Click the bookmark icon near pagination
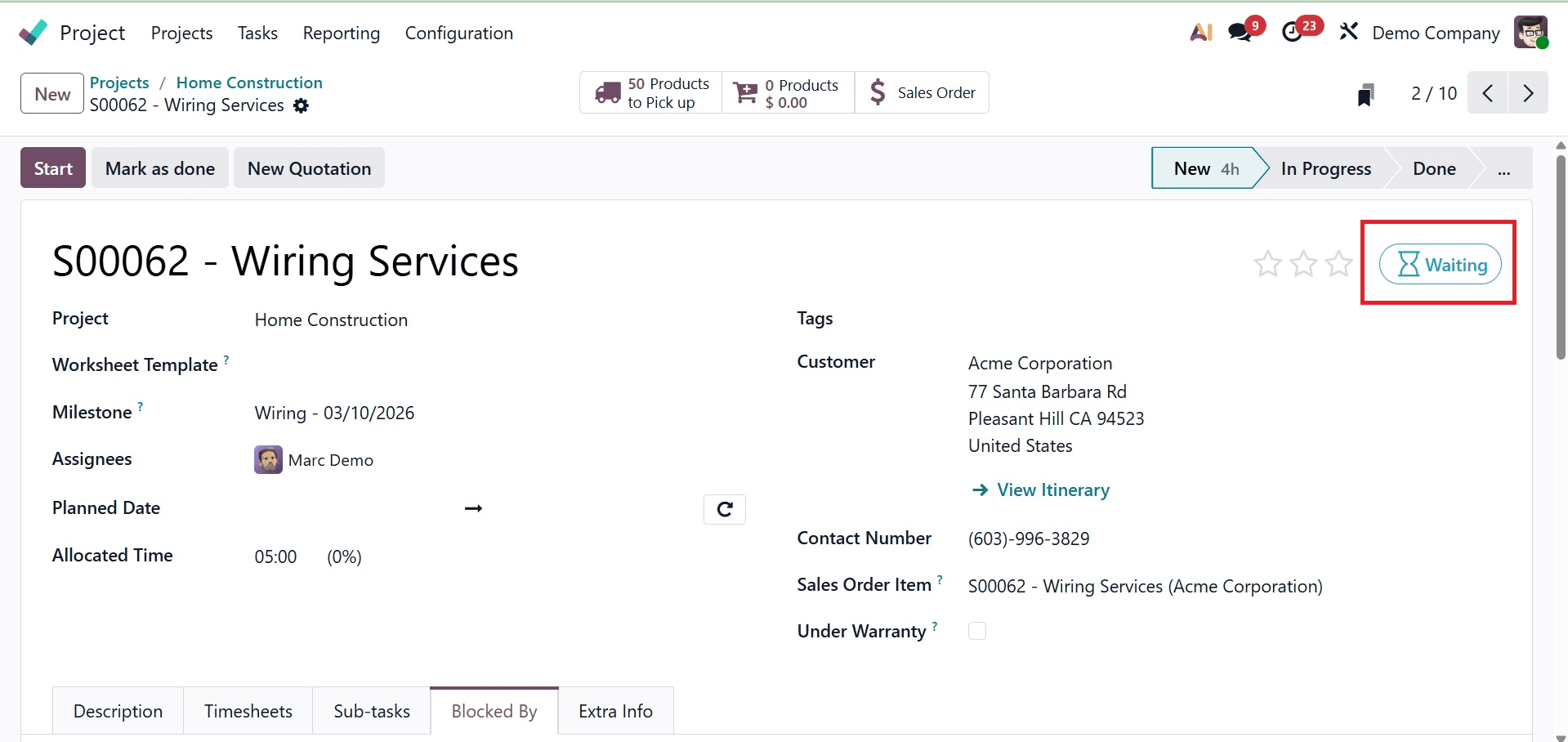The image size is (1568, 742). (1365, 93)
